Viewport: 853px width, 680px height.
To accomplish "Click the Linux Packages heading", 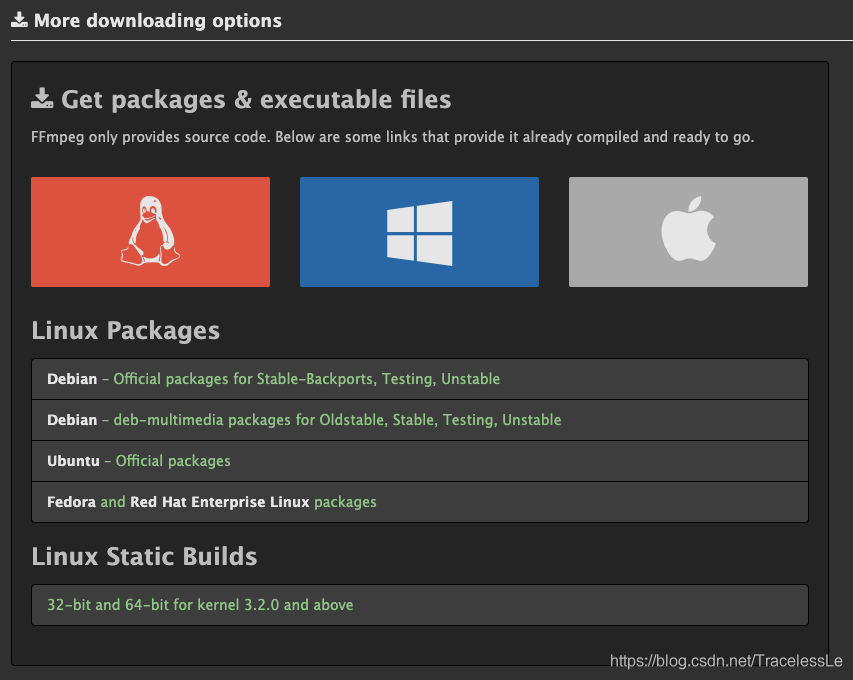I will (126, 330).
